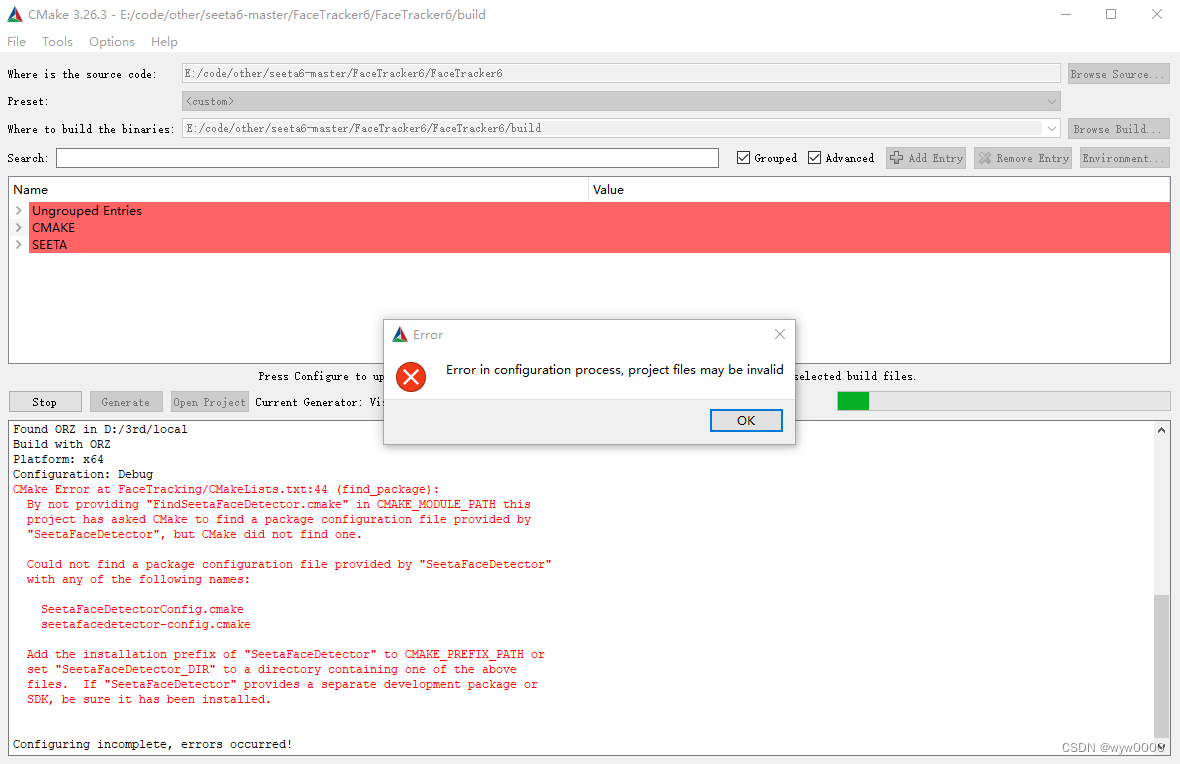The image size is (1180, 764).
Task: Open the Tools menu
Action: coord(57,41)
